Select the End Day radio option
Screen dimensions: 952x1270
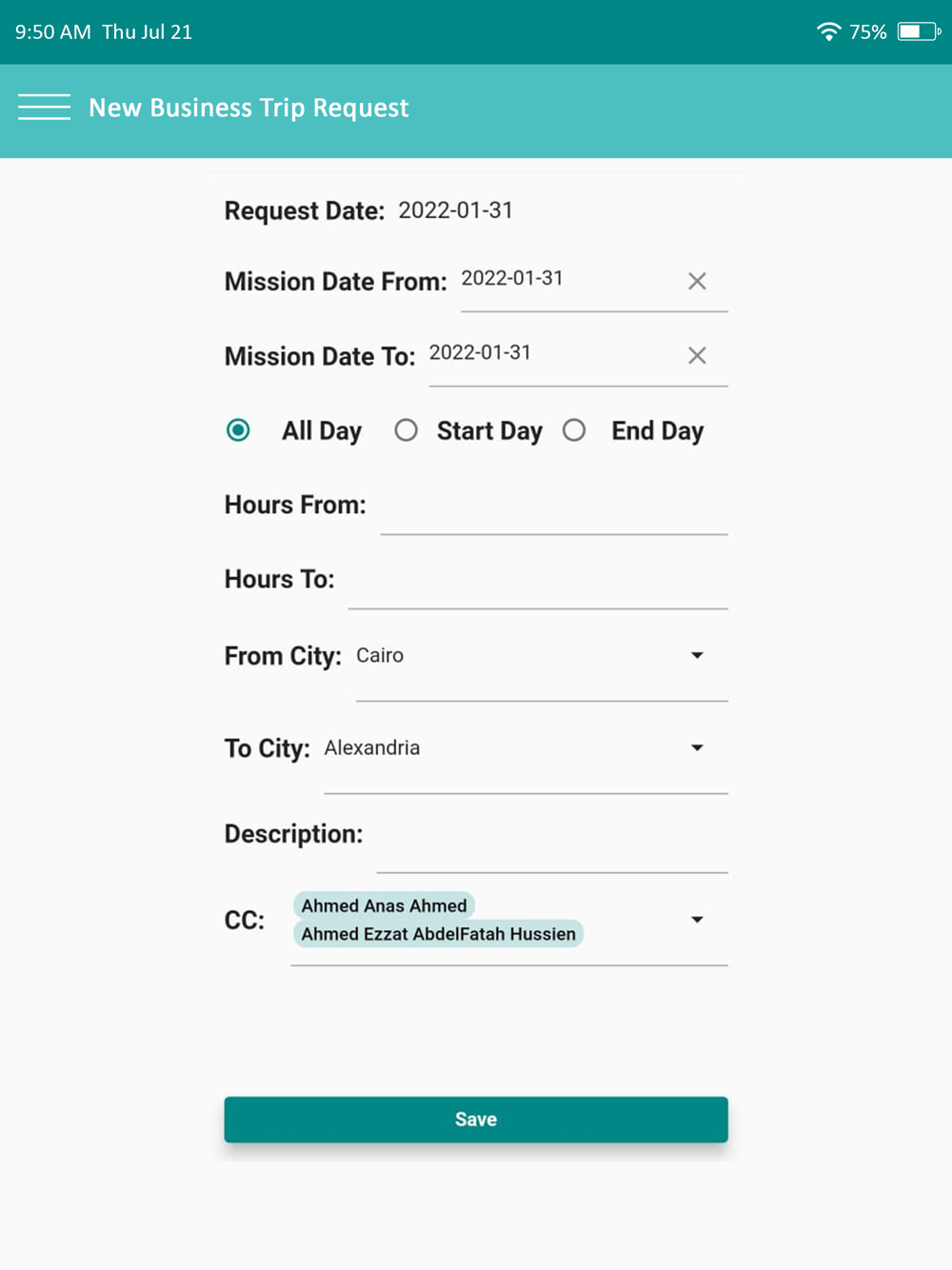[x=574, y=430]
